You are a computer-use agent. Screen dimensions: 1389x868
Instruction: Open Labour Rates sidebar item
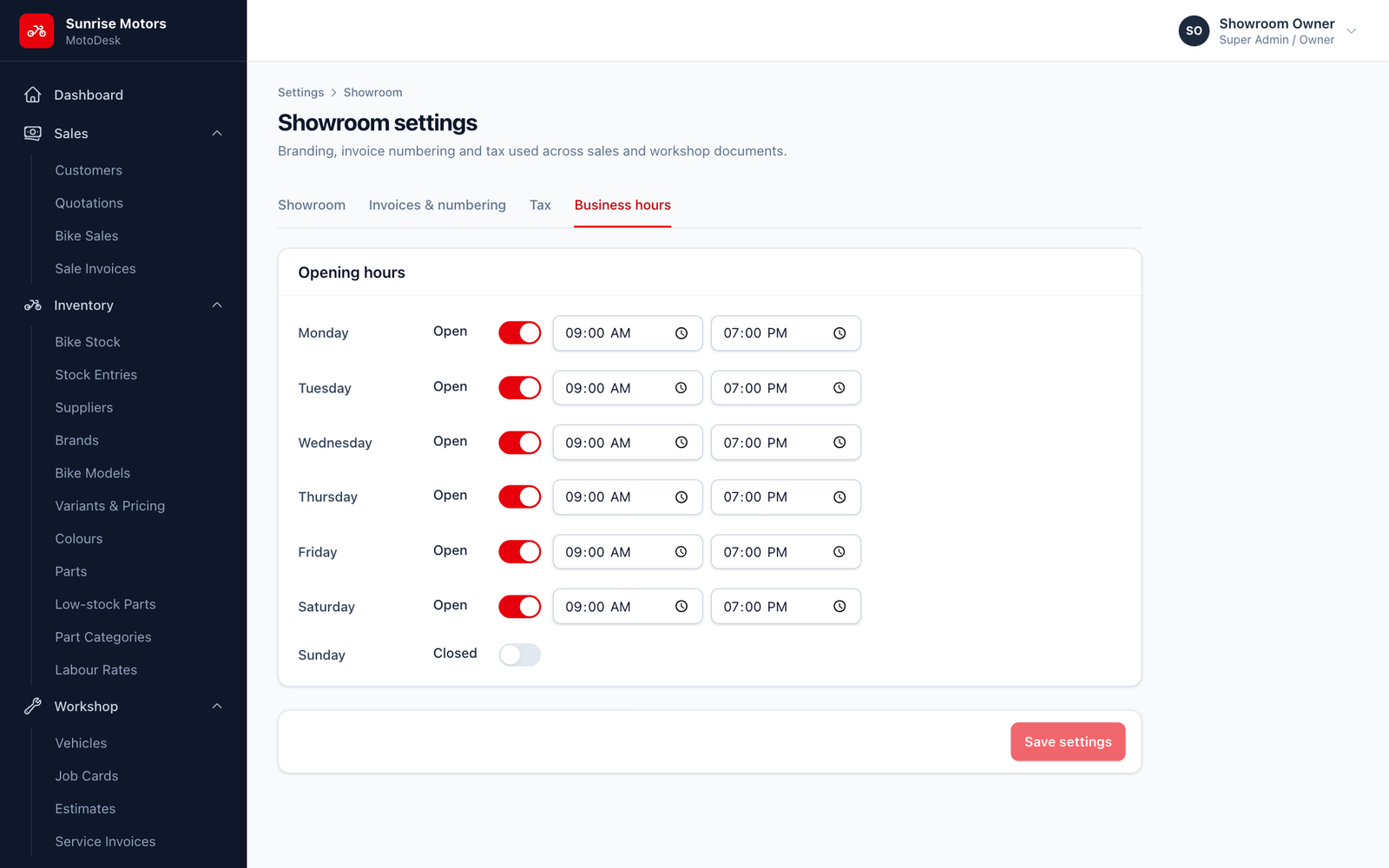[x=96, y=670]
